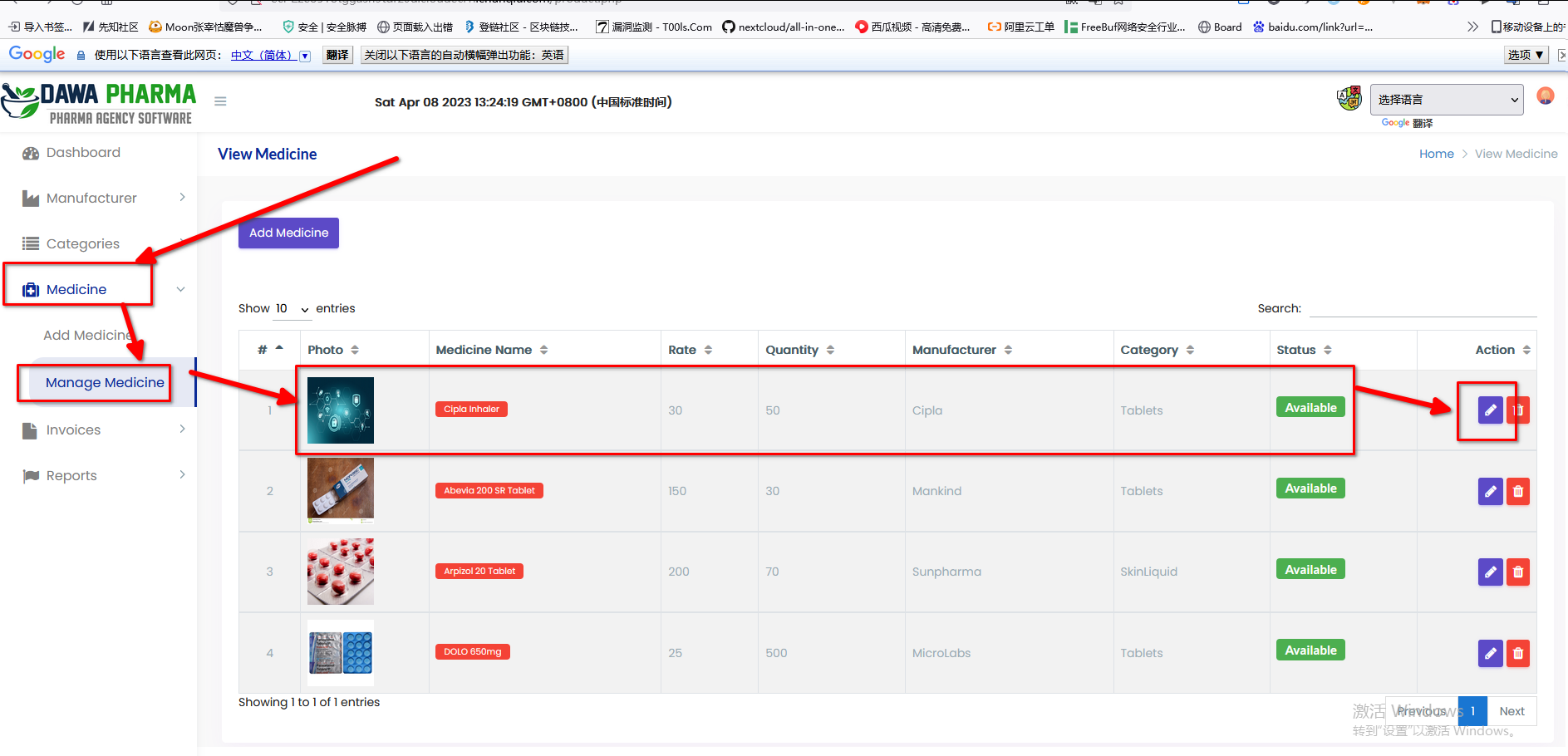1568x756 pixels.
Task: Expand the Invoices sidebar menu
Action: [x=73, y=430]
